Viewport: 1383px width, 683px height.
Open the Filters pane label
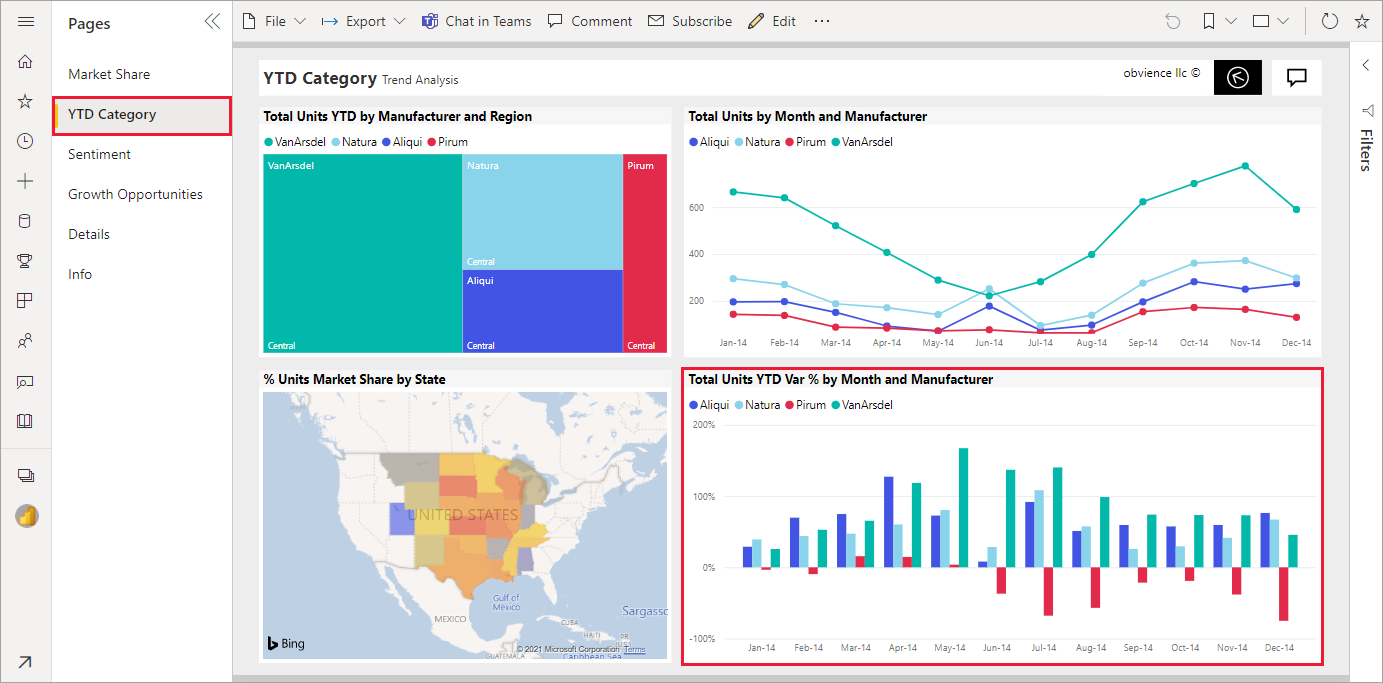click(1366, 150)
